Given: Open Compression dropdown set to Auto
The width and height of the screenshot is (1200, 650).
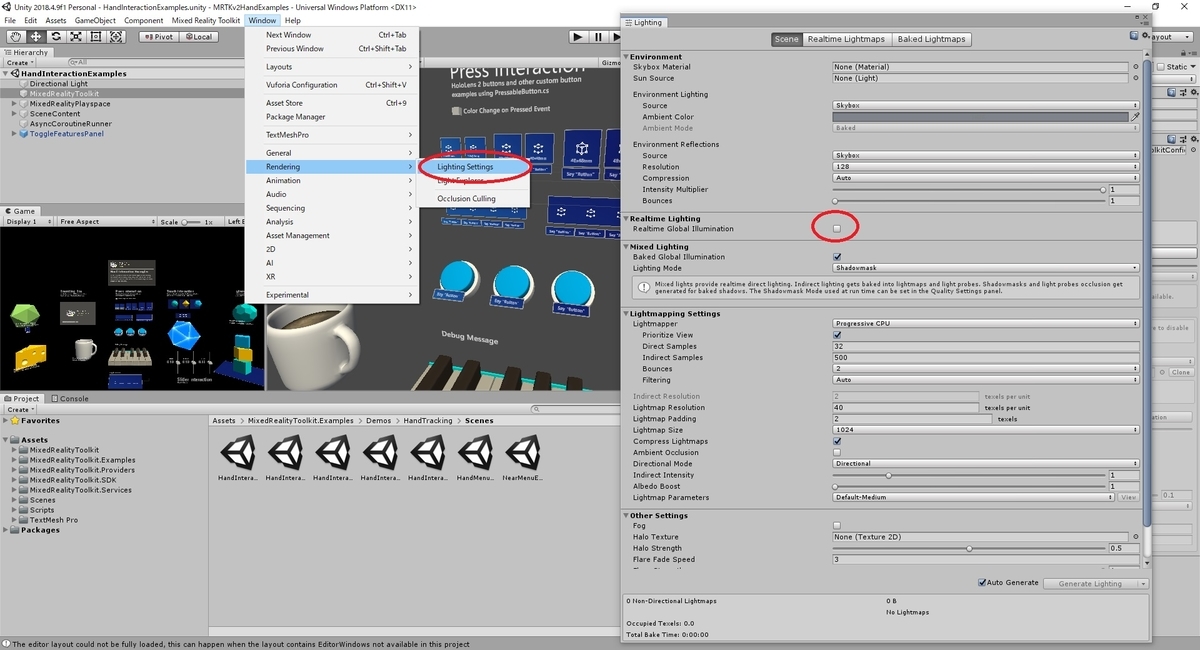Looking at the screenshot, I should [x=986, y=178].
